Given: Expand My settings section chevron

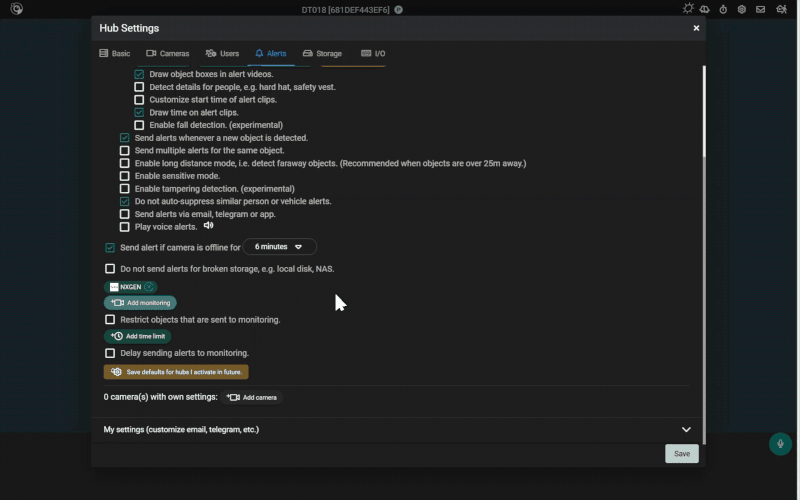Looking at the screenshot, I should tap(686, 430).
